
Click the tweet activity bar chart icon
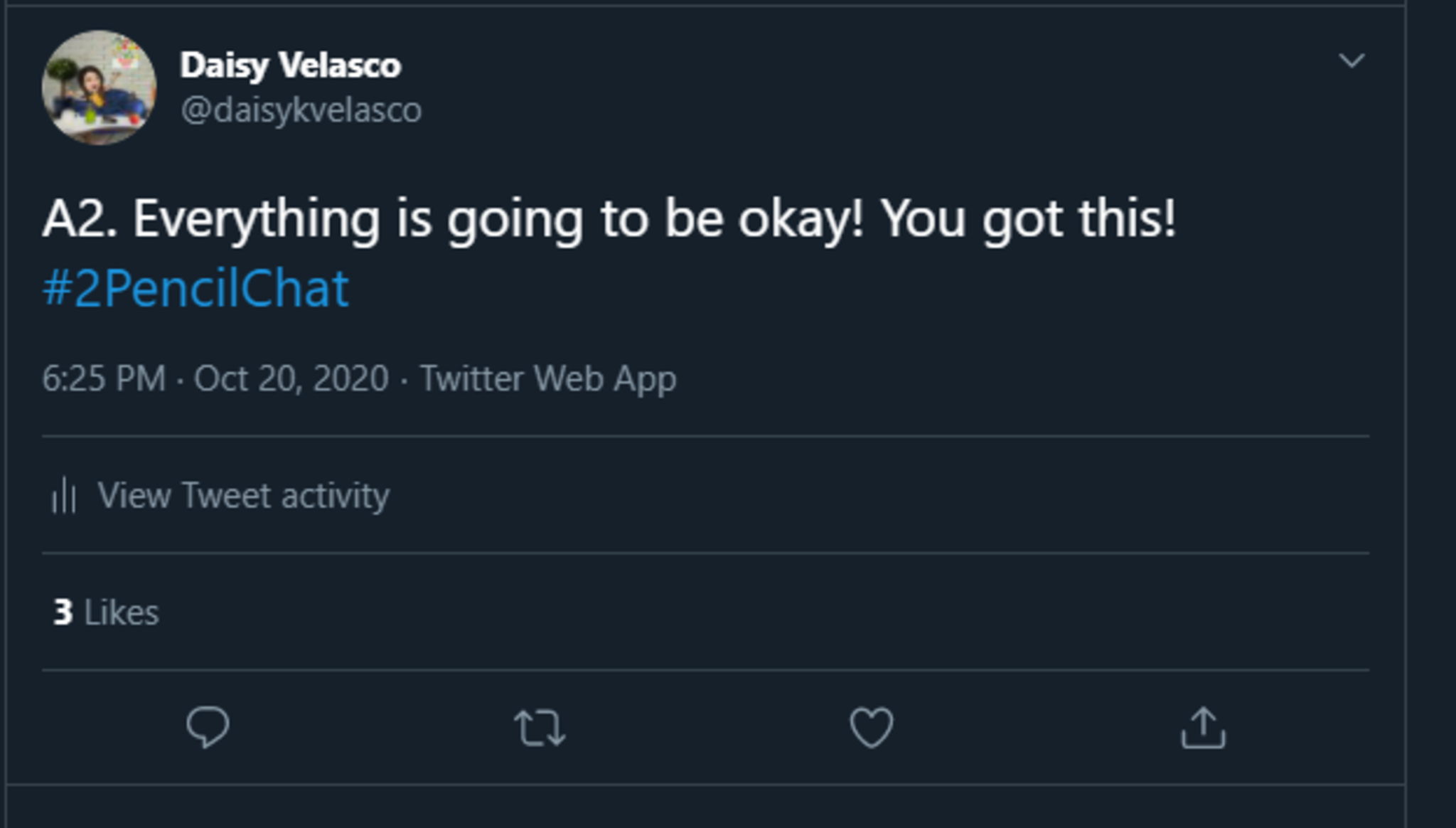pos(64,495)
